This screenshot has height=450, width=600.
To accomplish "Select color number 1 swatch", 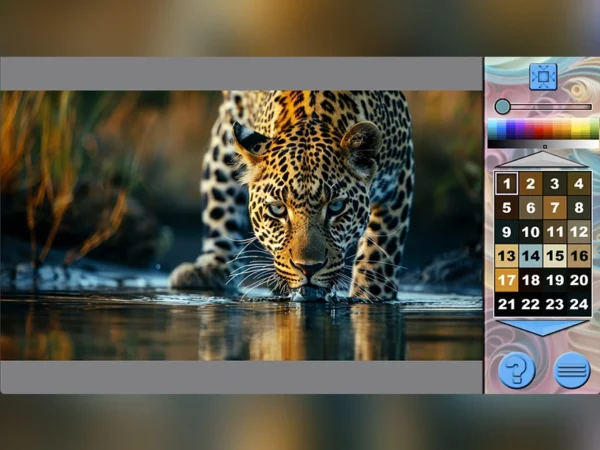I will [x=506, y=183].
